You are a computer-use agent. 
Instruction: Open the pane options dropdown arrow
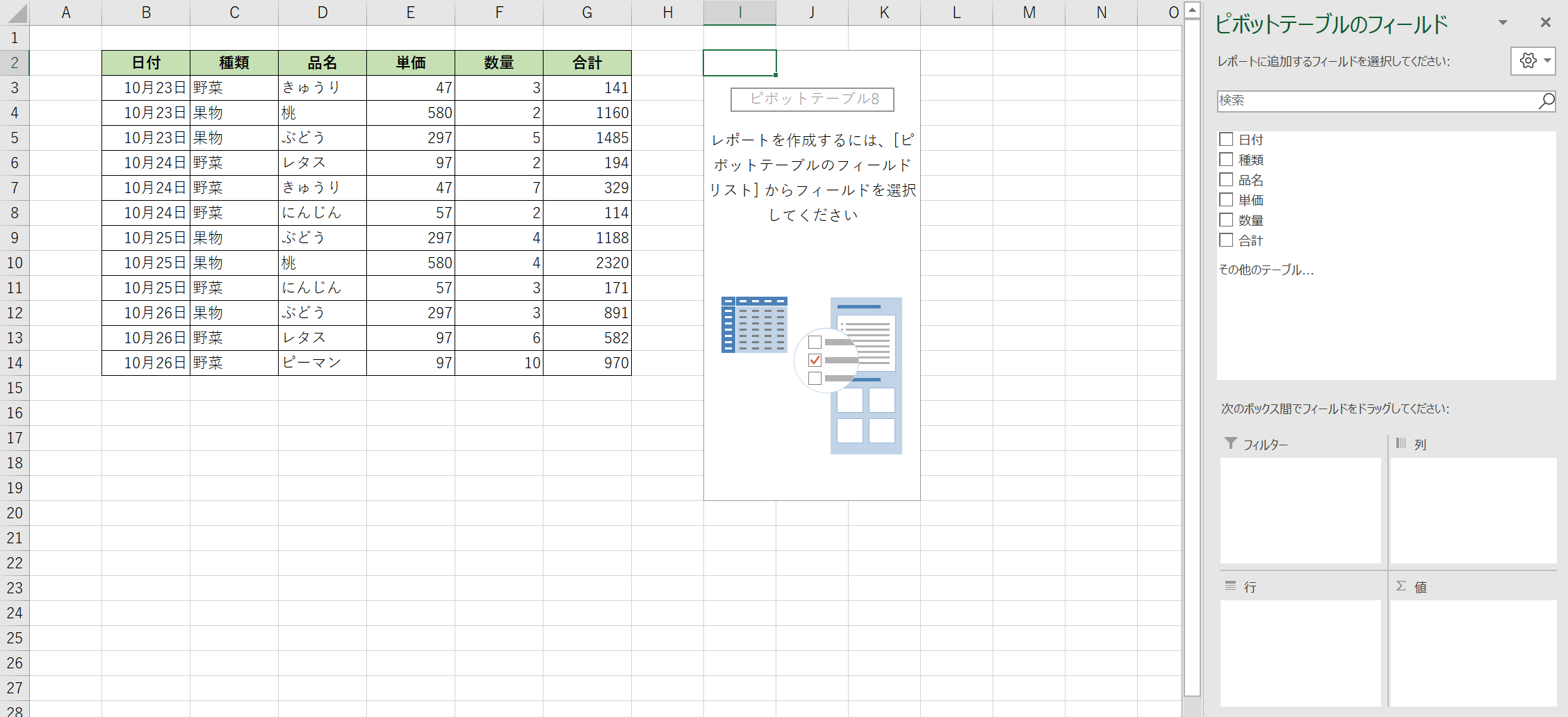tap(1503, 23)
